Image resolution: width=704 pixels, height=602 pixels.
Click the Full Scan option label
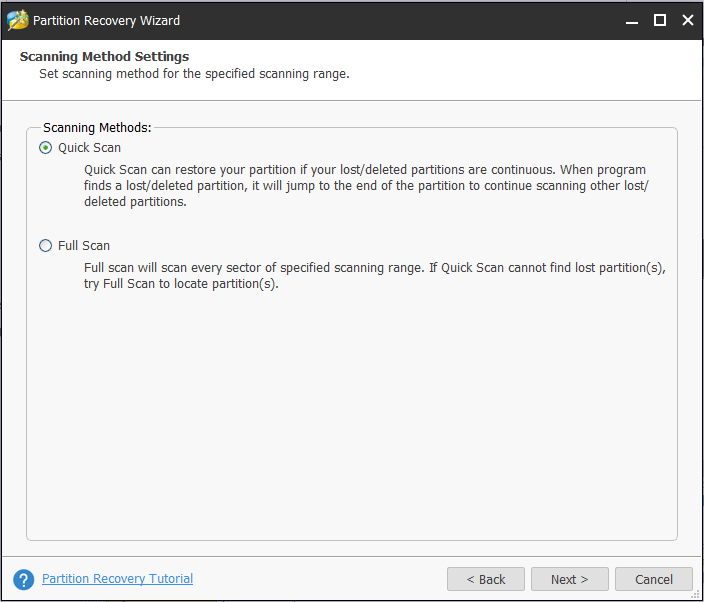click(x=84, y=246)
